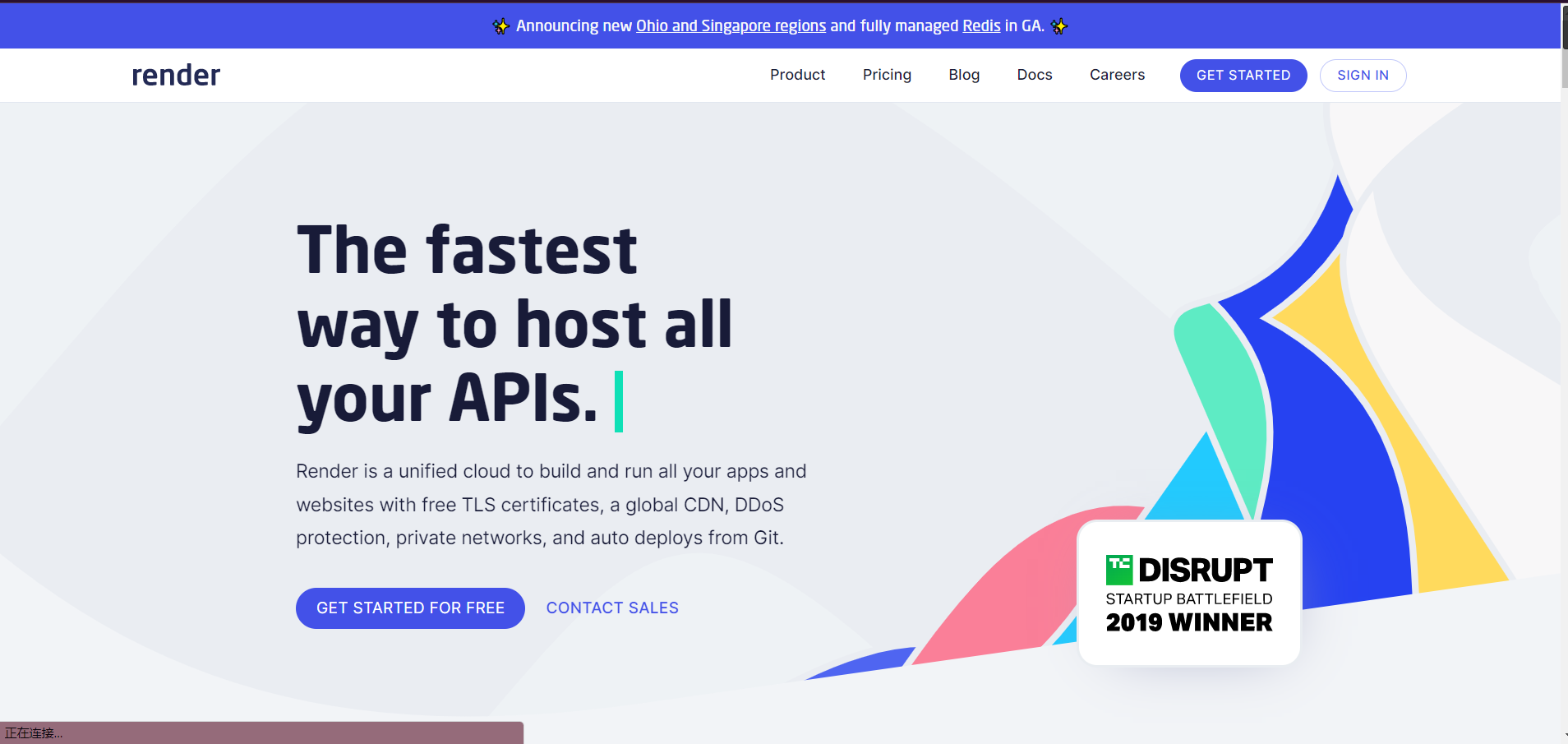Click the SIGN IN button
This screenshot has width=1568, height=744.
pyautogui.click(x=1363, y=76)
